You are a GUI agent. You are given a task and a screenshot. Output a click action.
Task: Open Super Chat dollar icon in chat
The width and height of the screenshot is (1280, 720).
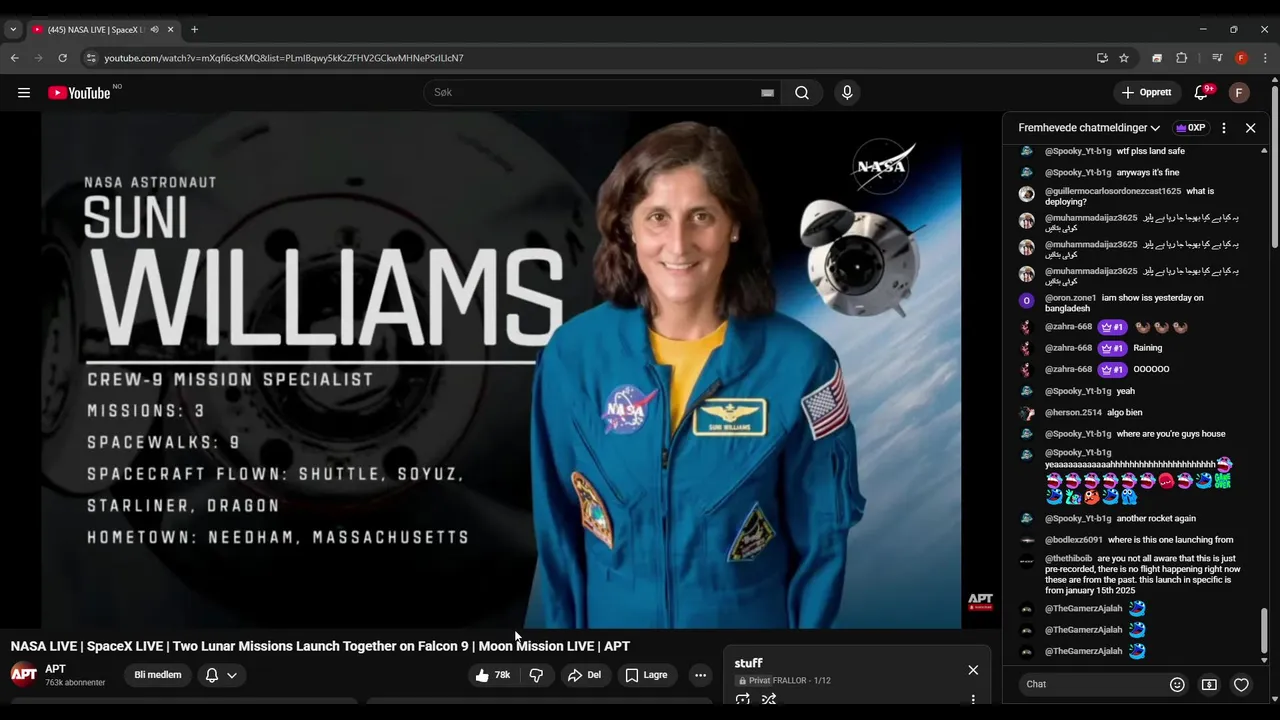[1209, 685]
